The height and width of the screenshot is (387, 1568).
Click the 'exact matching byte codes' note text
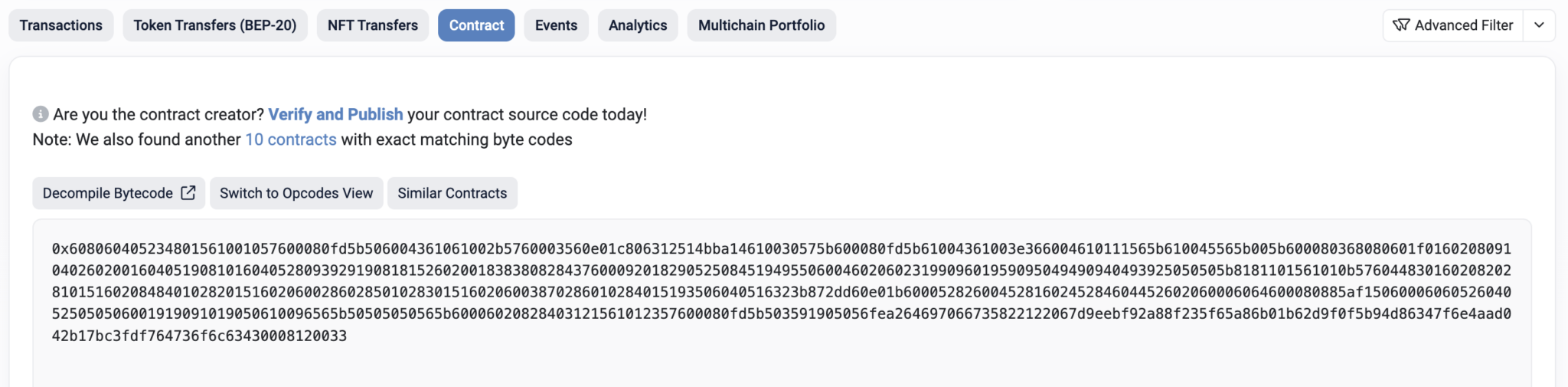[456, 139]
